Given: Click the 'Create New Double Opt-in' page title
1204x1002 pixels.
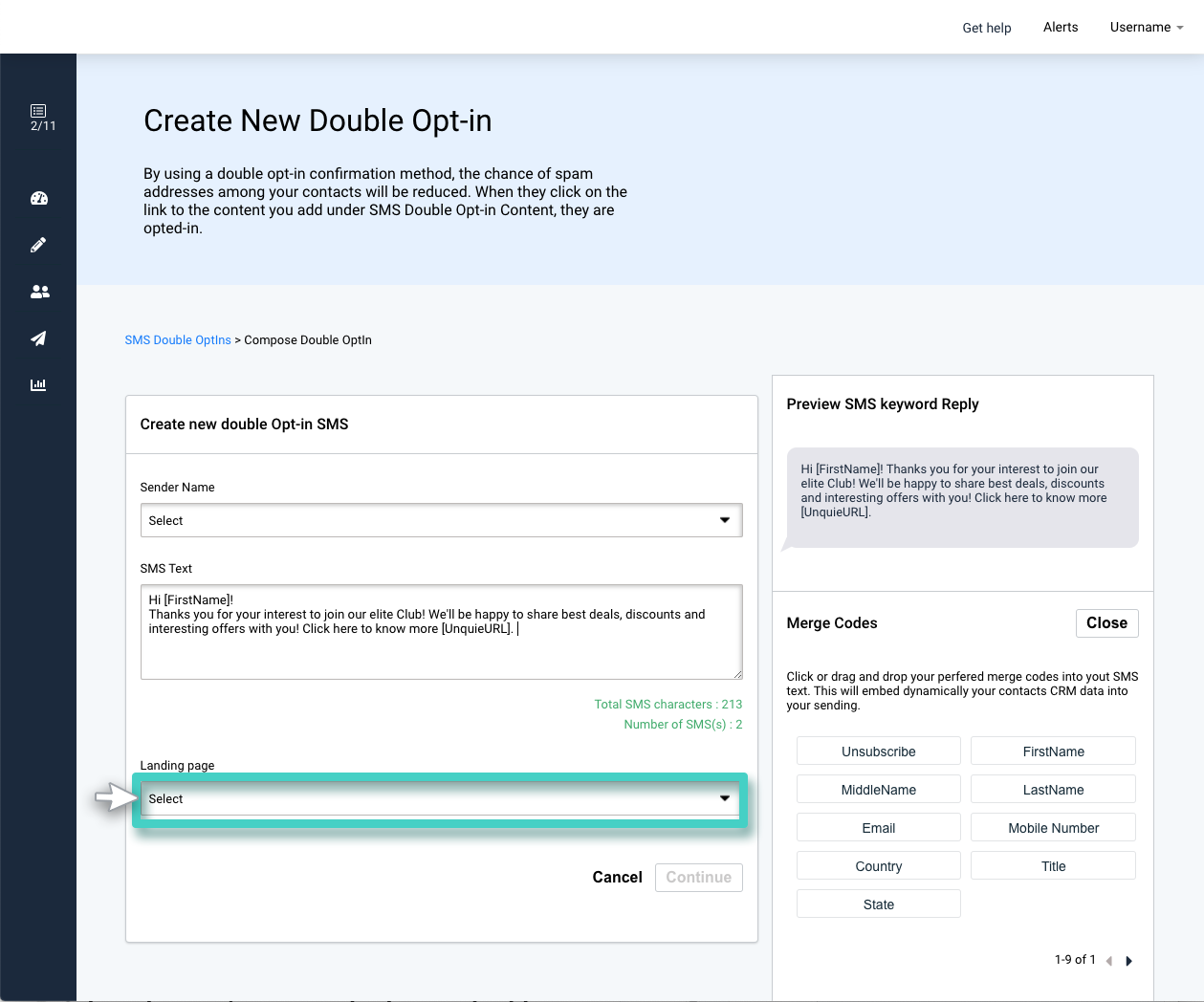Looking at the screenshot, I should coord(317,121).
